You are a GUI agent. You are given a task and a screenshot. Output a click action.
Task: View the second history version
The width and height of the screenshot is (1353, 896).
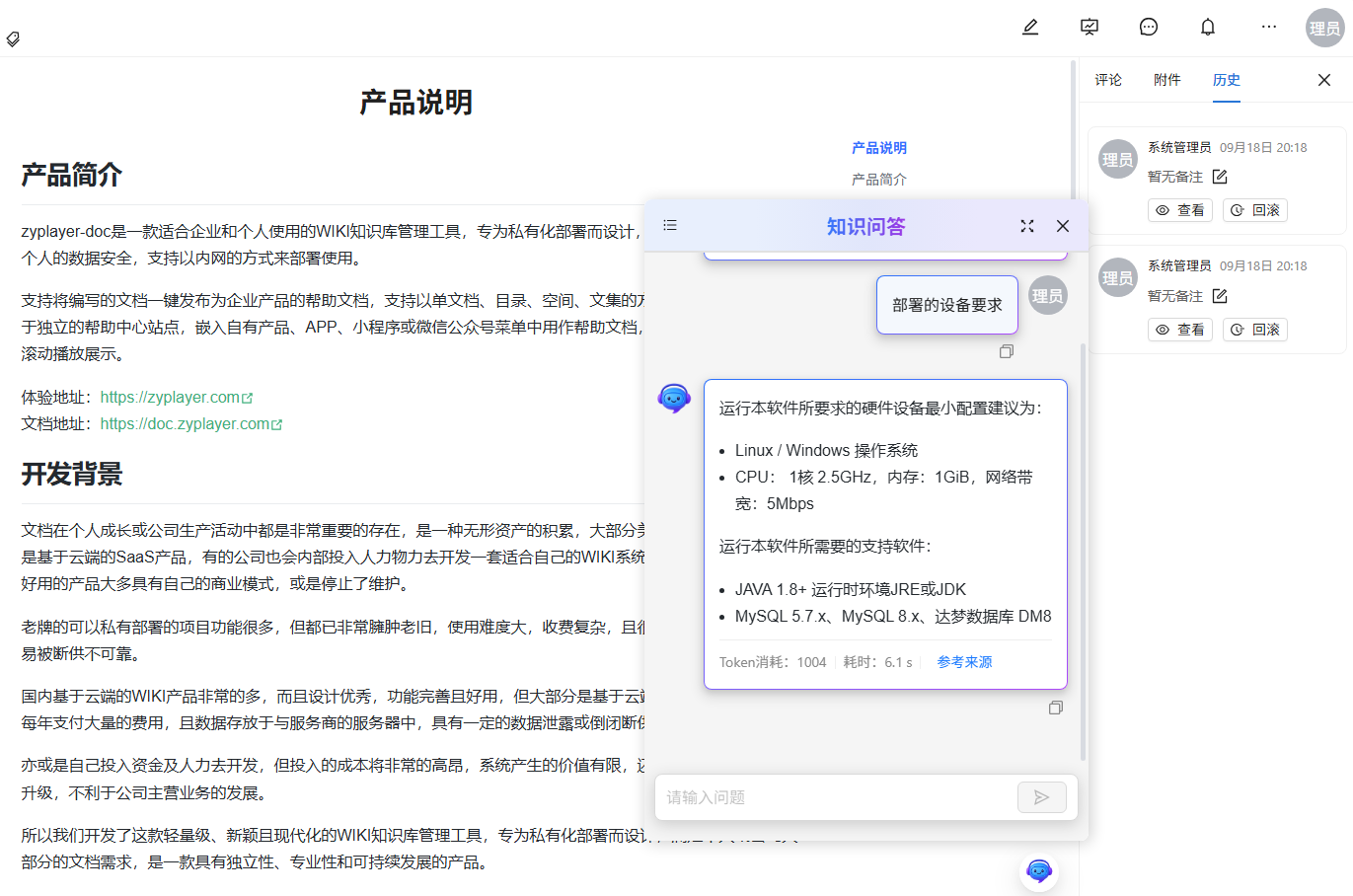(x=1180, y=330)
